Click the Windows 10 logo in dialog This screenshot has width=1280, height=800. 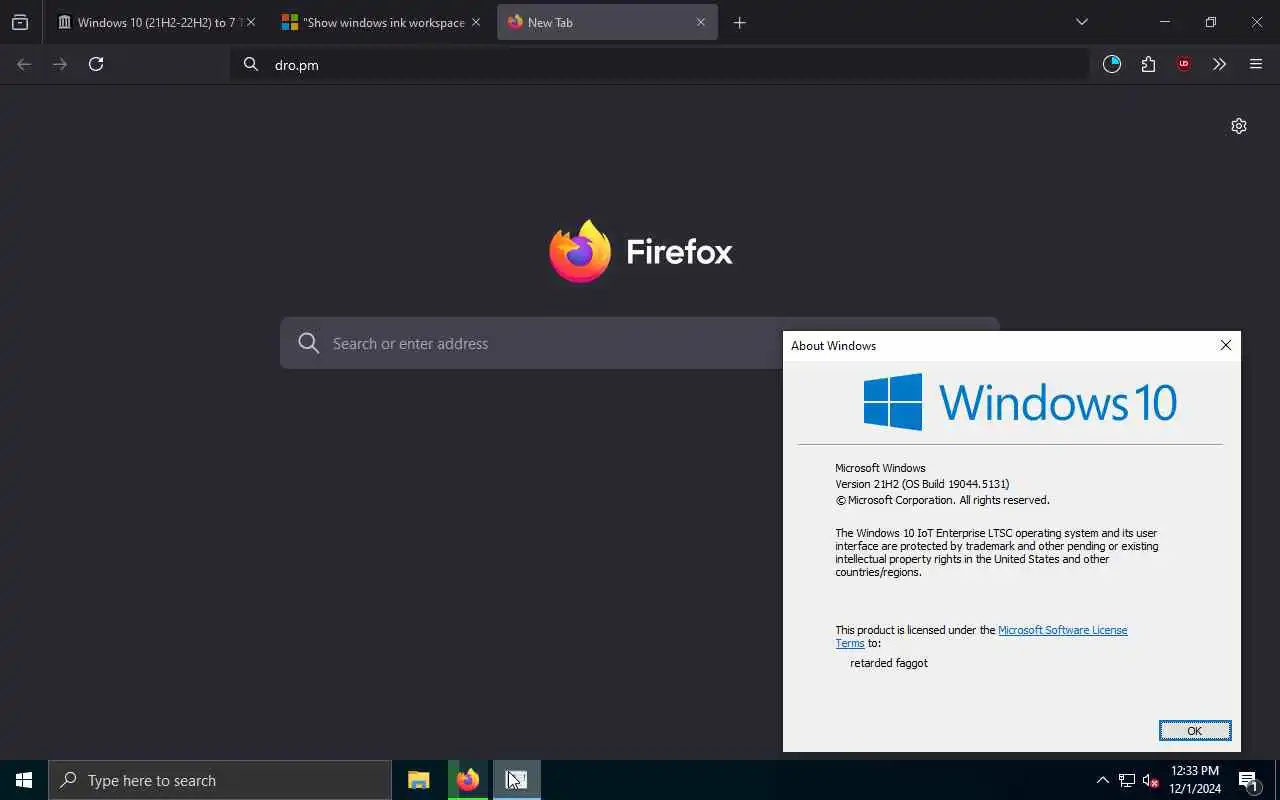click(x=1020, y=402)
